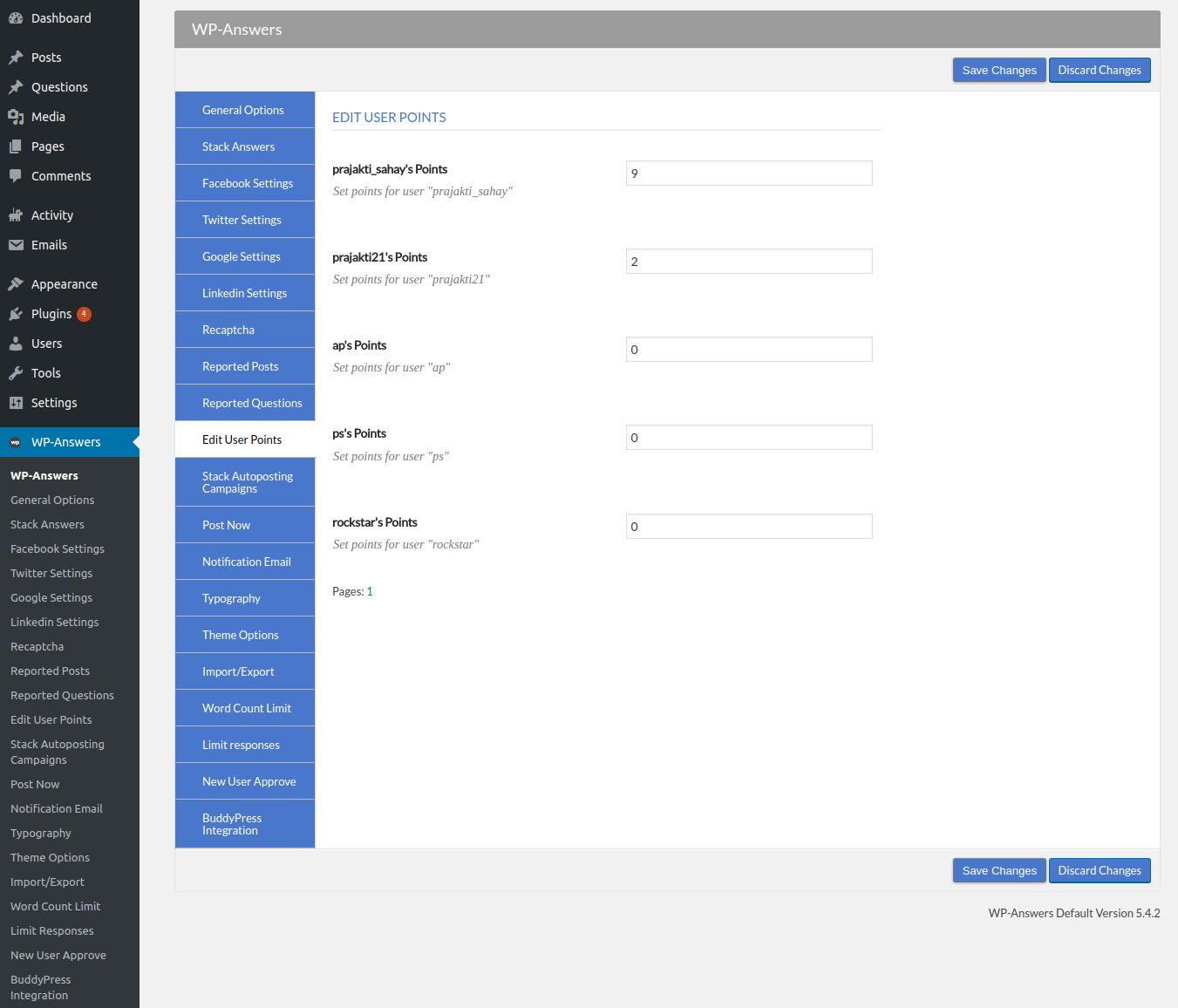Screen dimensions: 1178x1008
Task: Open the General Options blue tab
Action: [x=245, y=110]
